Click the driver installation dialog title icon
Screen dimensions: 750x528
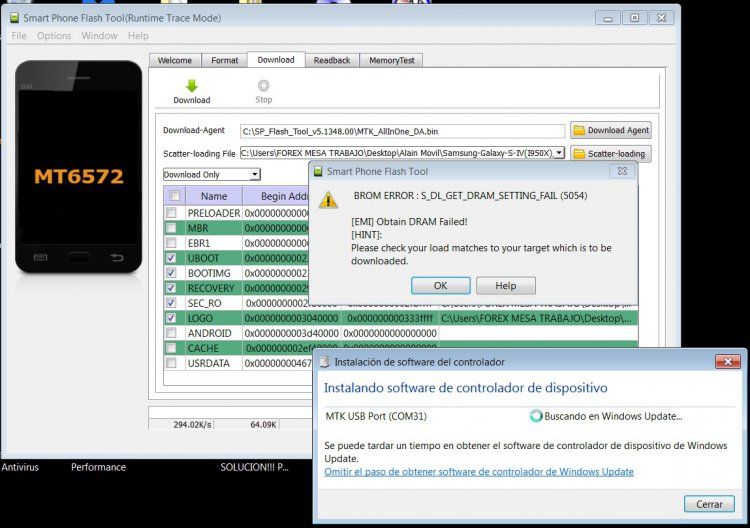click(x=325, y=362)
